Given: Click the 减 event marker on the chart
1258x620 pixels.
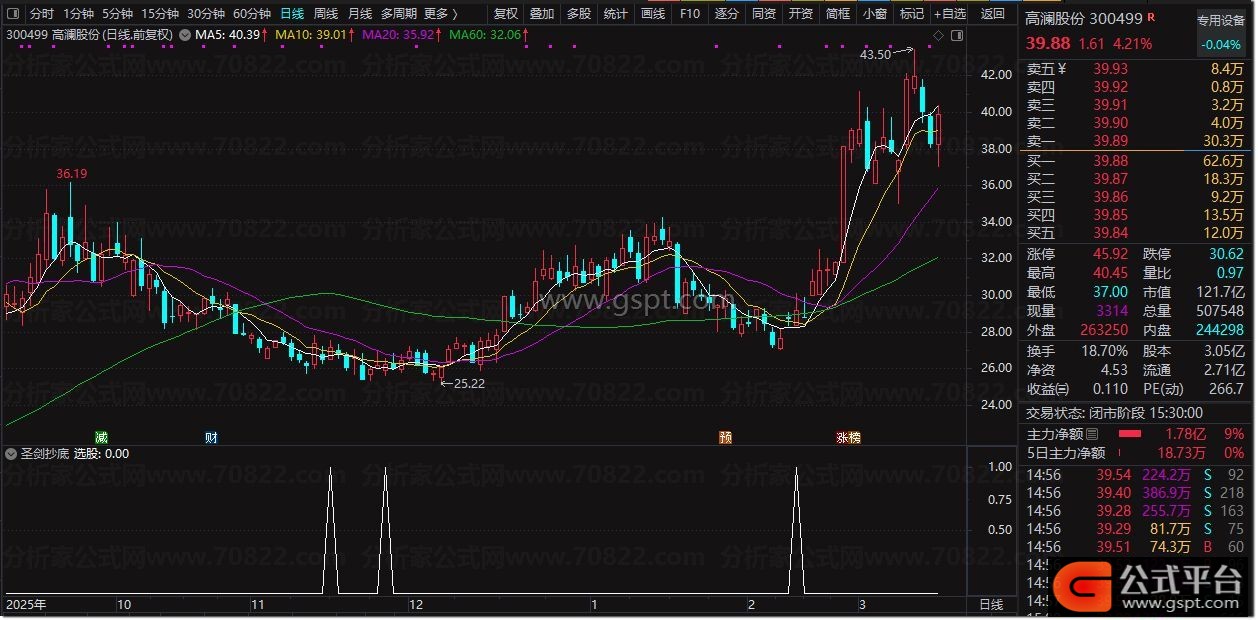Looking at the screenshot, I should tap(101, 438).
